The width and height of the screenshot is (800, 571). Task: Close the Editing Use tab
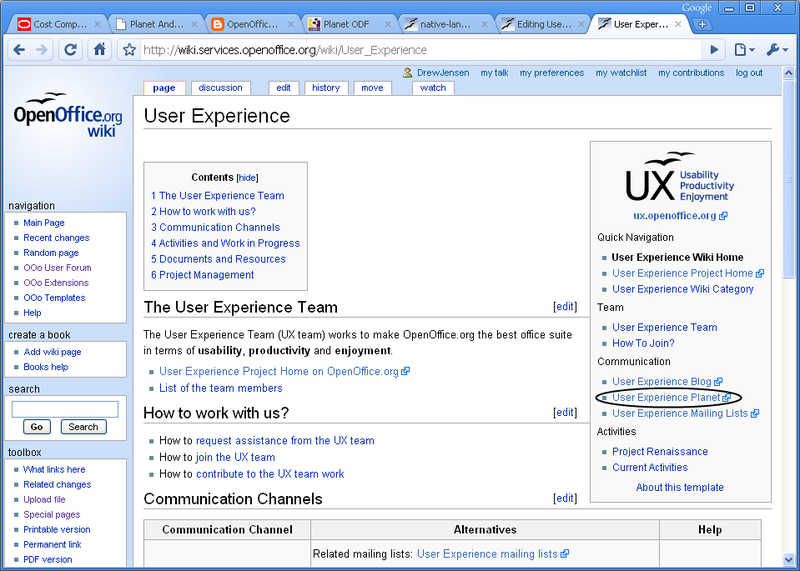pyautogui.click(x=581, y=24)
